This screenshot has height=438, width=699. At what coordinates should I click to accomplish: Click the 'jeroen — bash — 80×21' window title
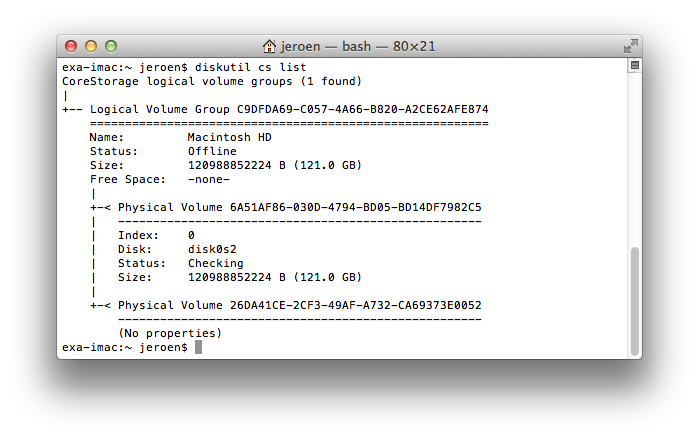357,47
